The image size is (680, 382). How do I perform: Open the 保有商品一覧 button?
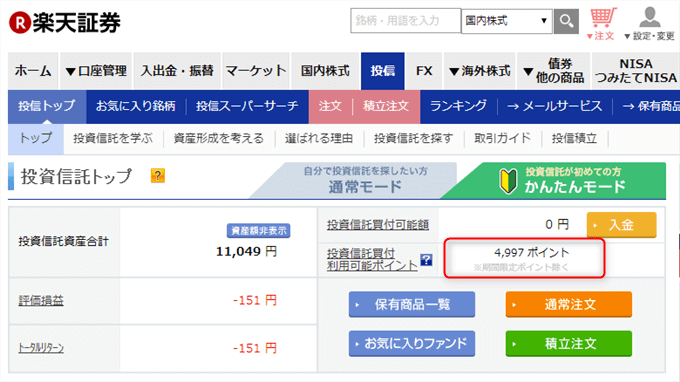click(x=412, y=304)
